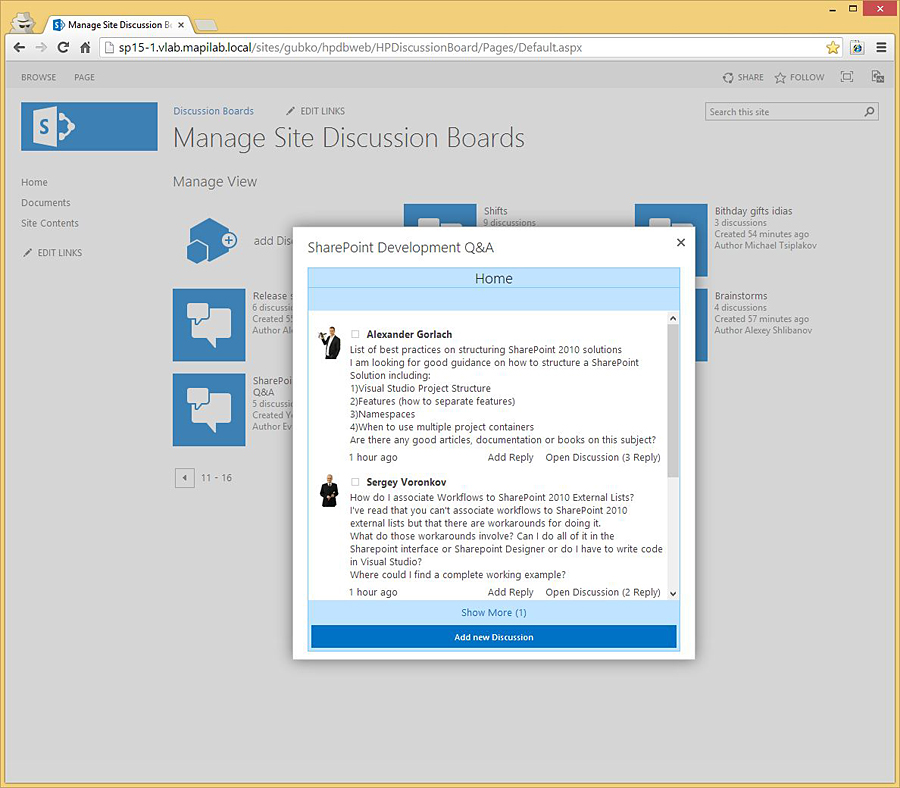Toggle focus on content mode icon

(x=847, y=77)
